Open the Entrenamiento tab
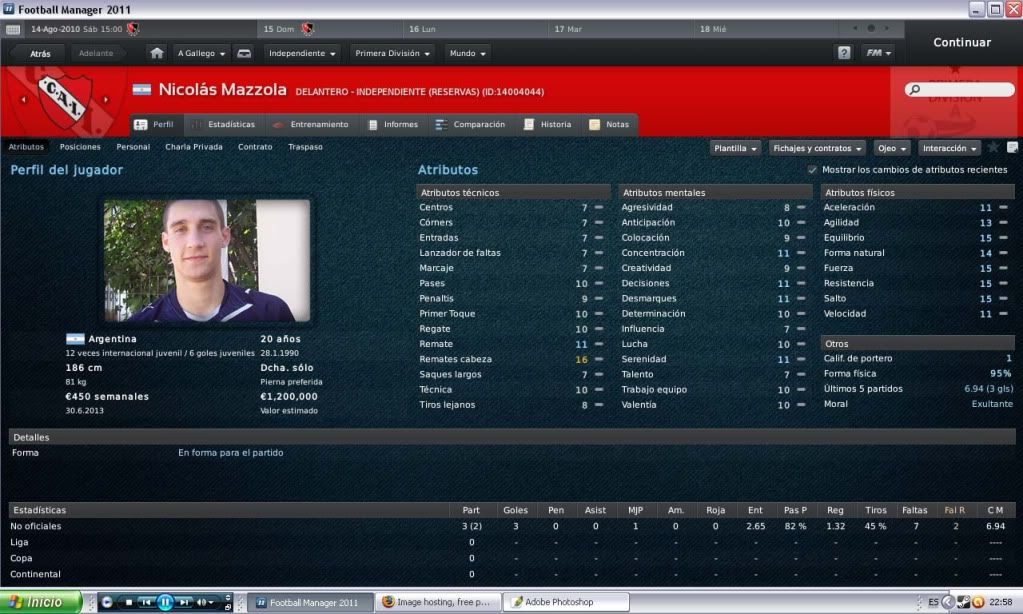 coord(311,125)
